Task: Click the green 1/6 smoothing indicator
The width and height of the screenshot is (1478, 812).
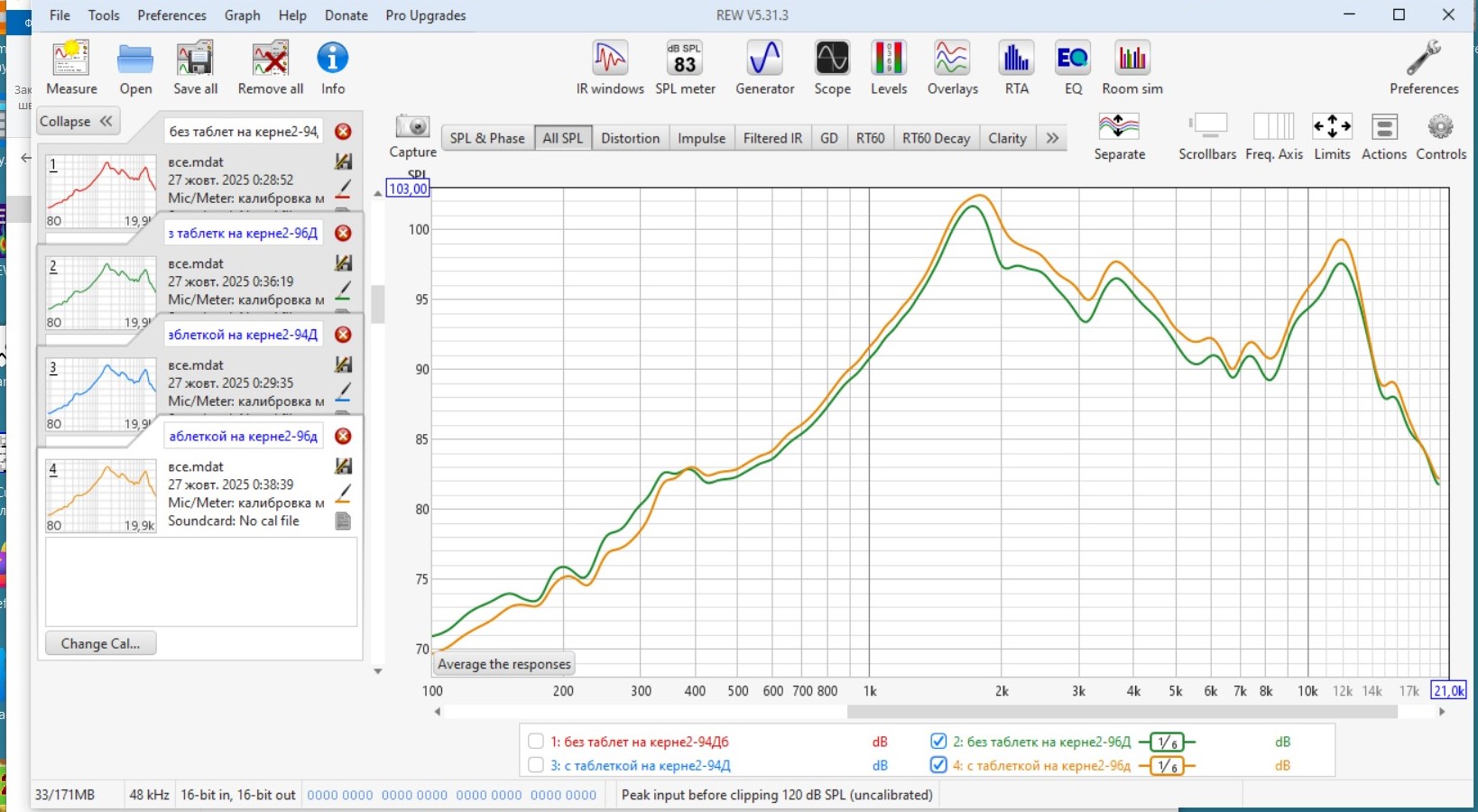Action: tap(1167, 743)
